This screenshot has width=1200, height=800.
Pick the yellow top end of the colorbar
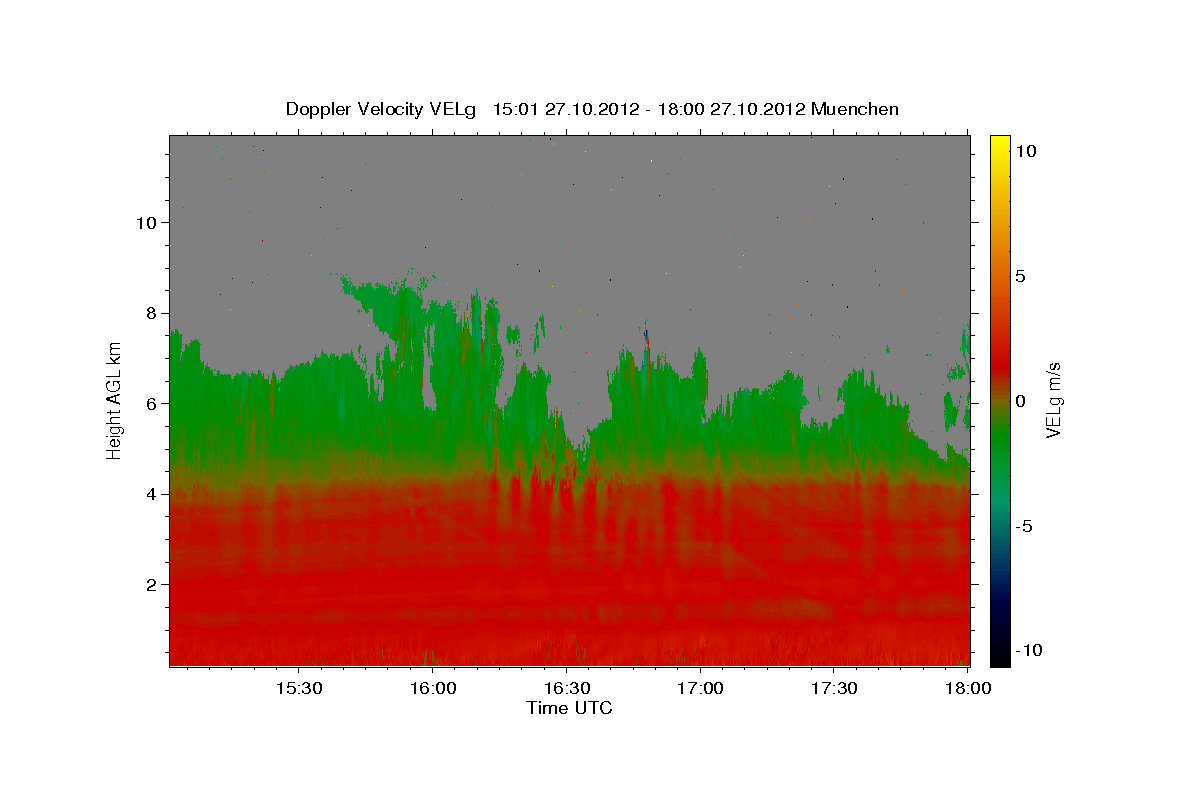pyautogui.click(x=1000, y=142)
